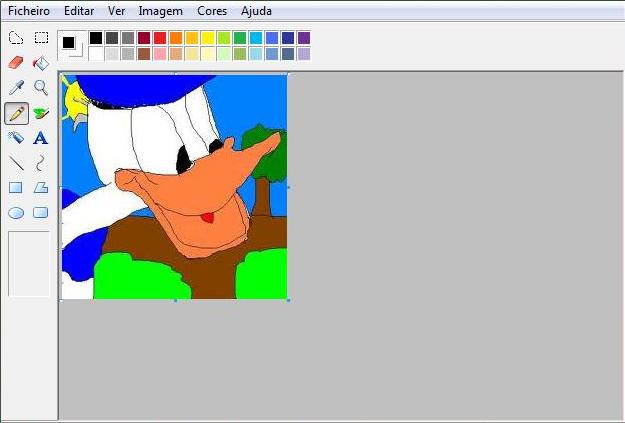
Task: Select the Eraser tool
Action: point(16,63)
